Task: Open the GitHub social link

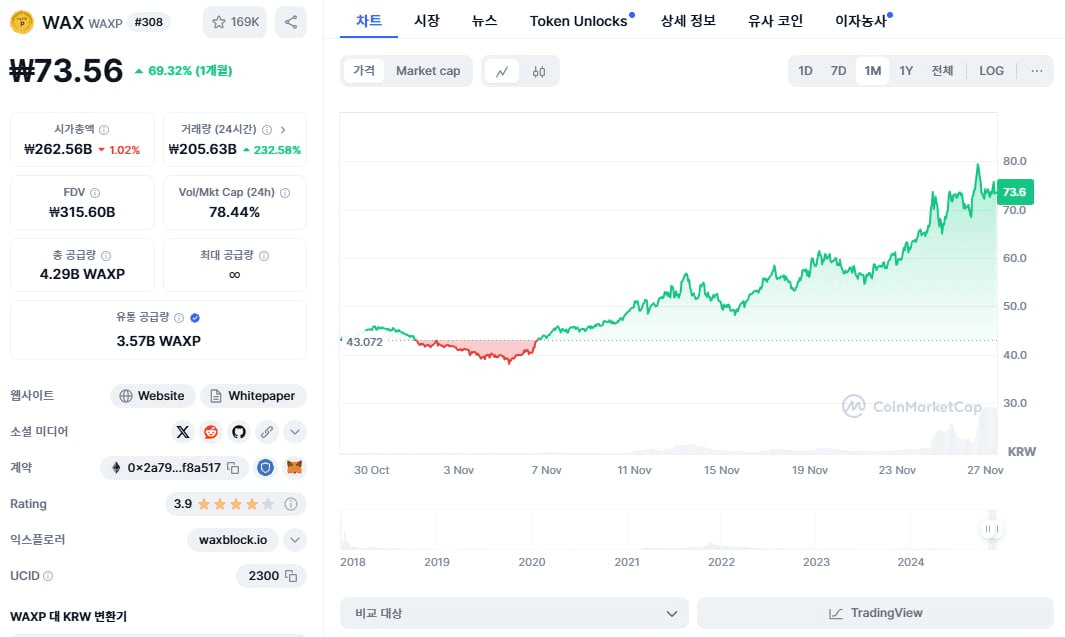Action: click(238, 431)
